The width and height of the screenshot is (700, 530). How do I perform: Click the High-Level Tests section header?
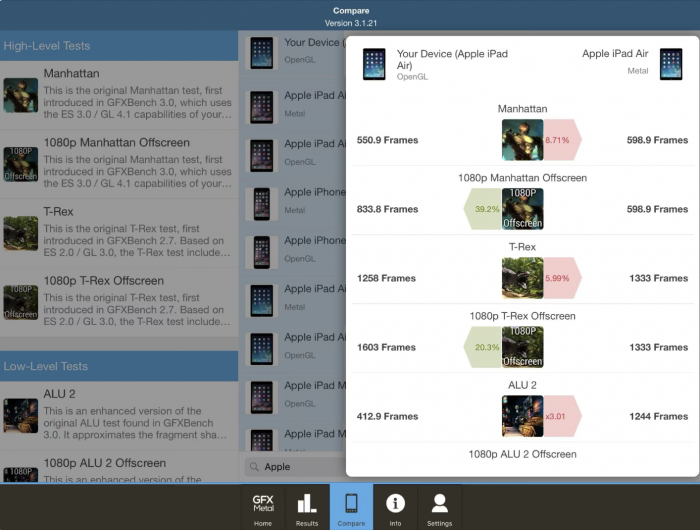click(119, 46)
